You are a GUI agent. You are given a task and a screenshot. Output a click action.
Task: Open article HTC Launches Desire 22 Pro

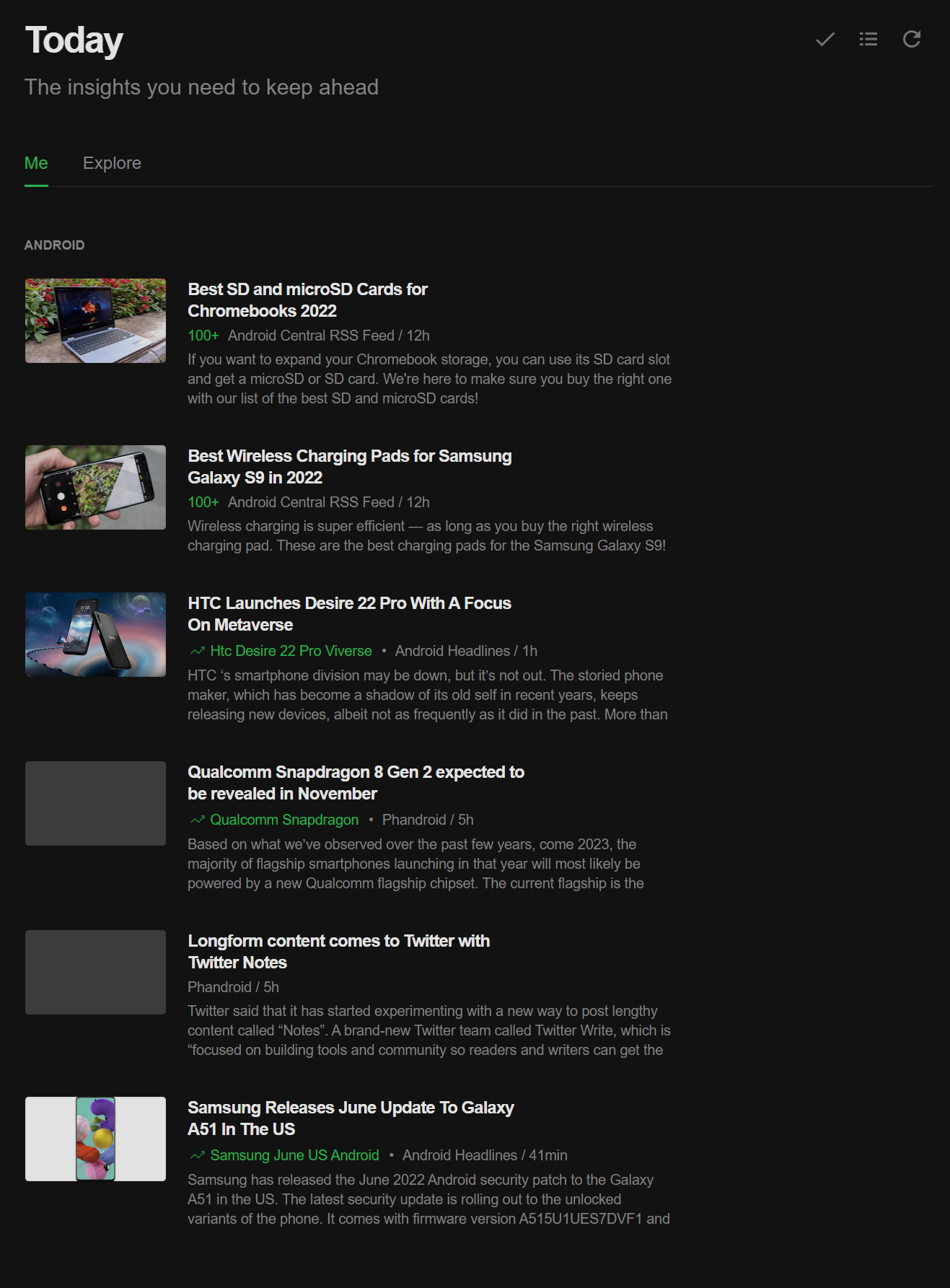[x=349, y=614]
